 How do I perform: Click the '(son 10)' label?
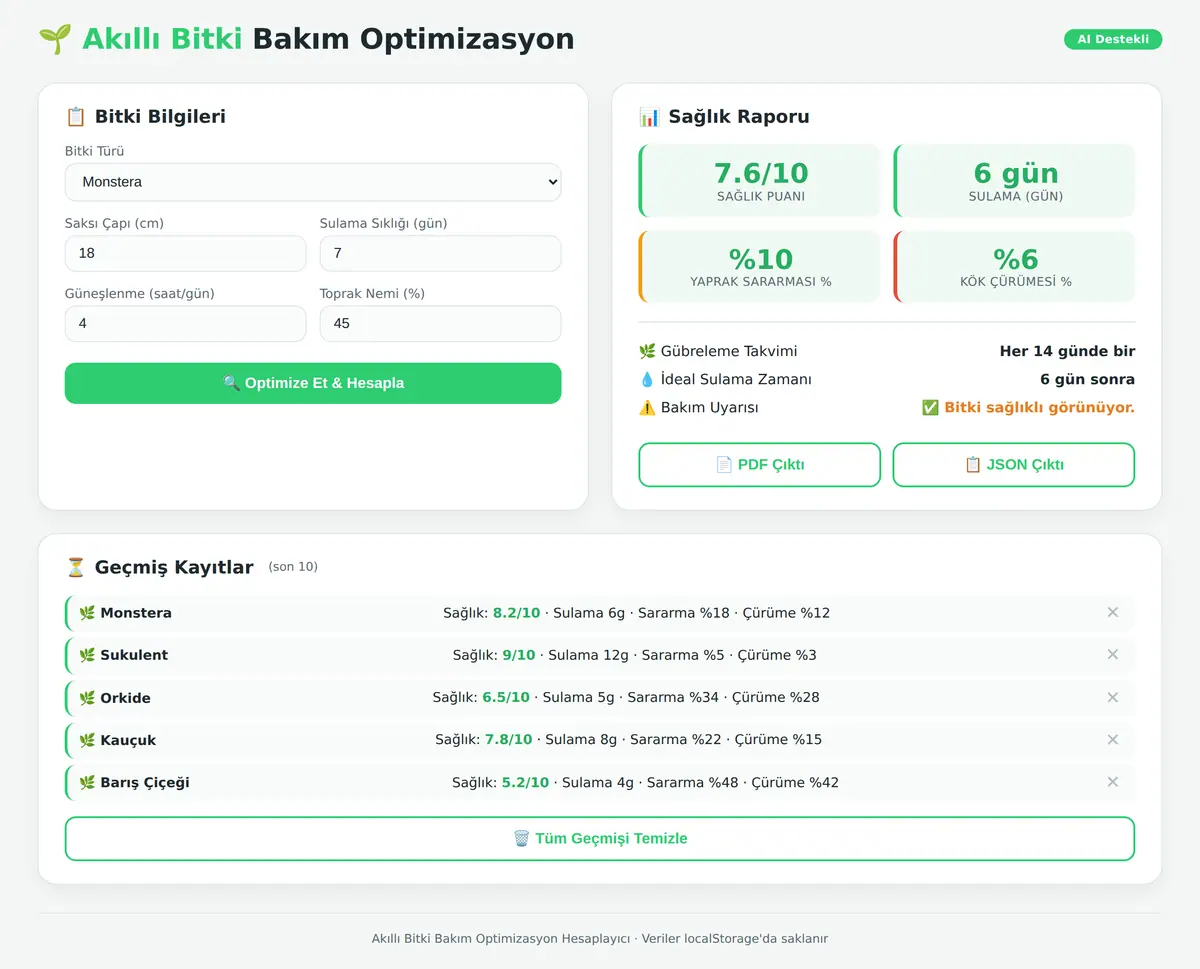(293, 567)
